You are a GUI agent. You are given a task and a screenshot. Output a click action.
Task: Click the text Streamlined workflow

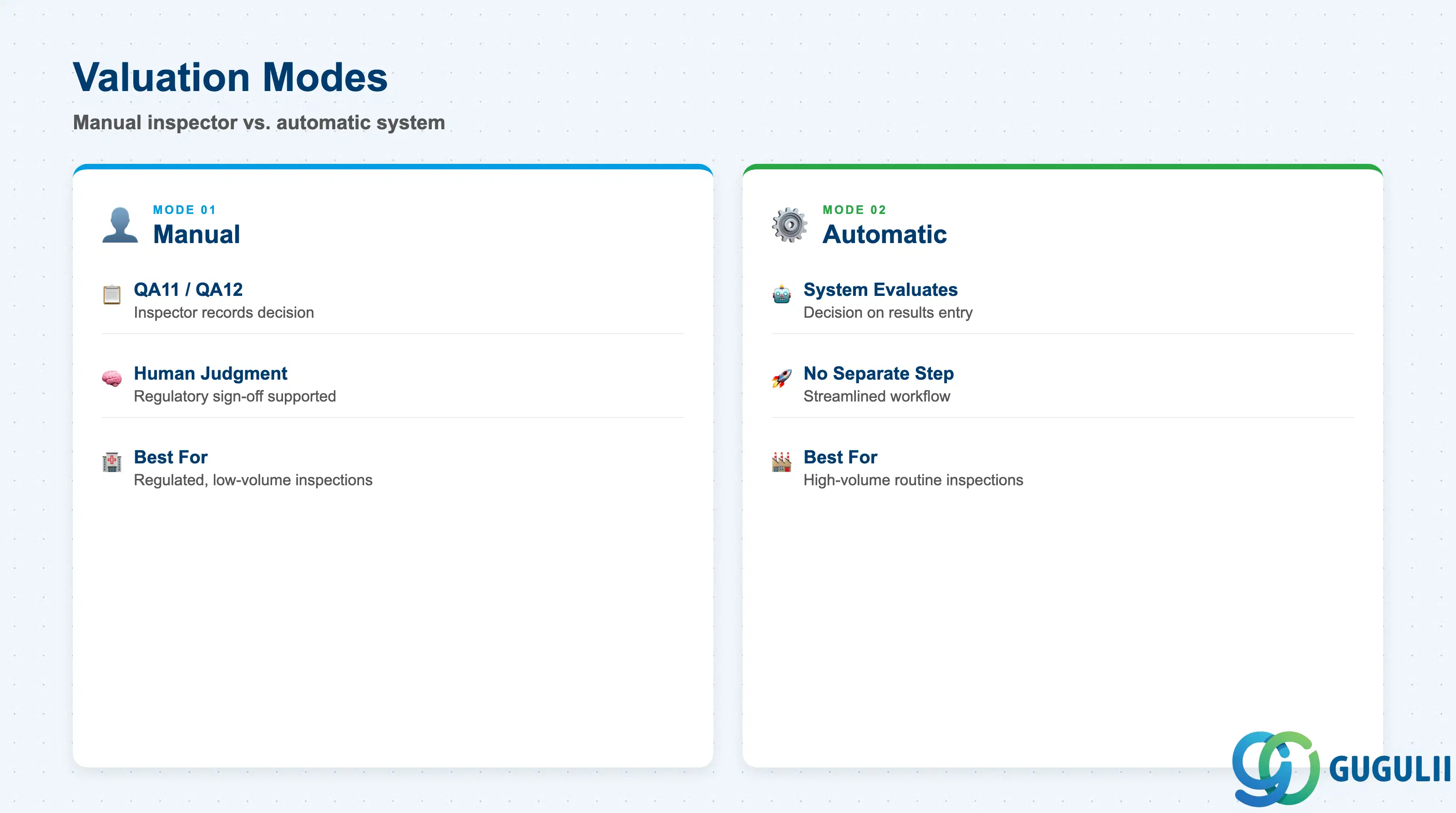tap(877, 396)
